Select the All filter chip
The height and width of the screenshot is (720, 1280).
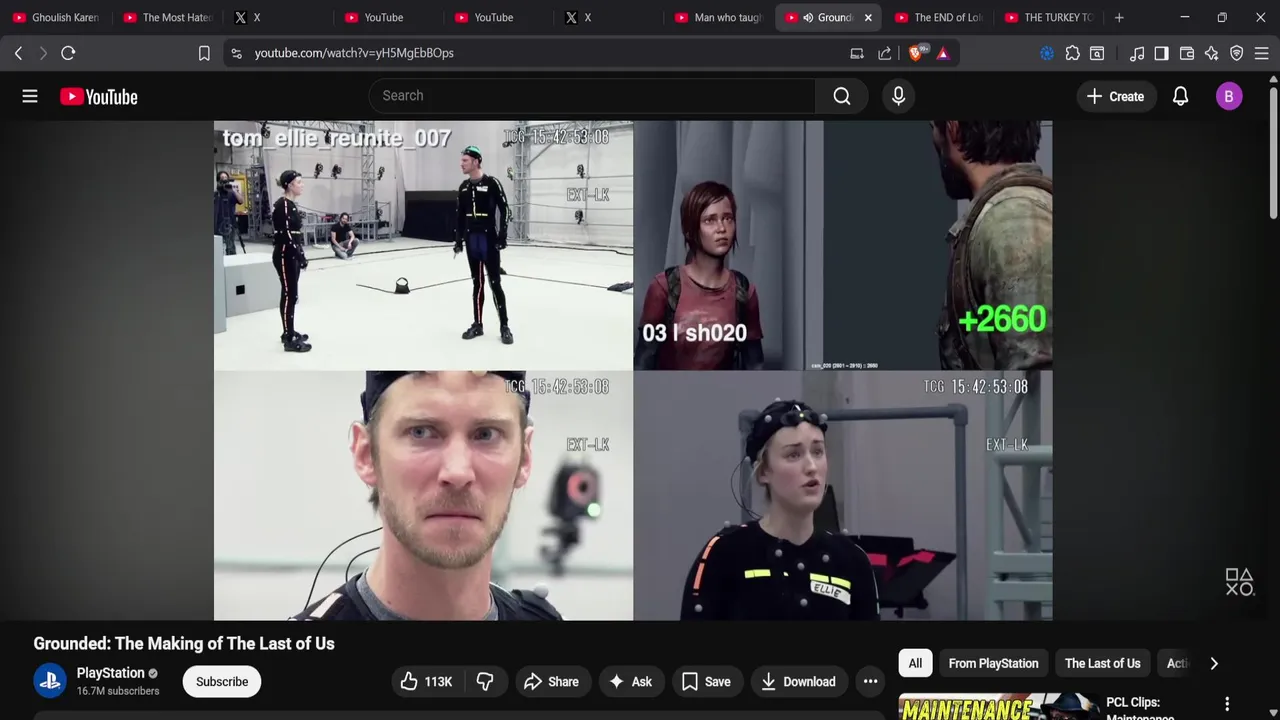915,663
